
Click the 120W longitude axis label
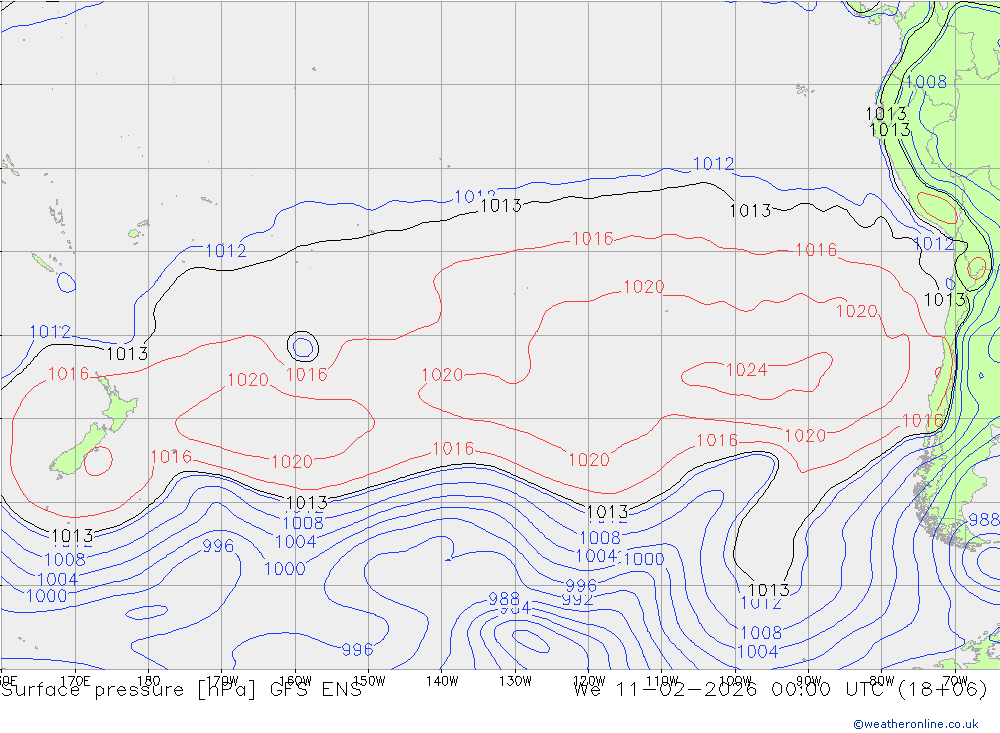point(589,681)
